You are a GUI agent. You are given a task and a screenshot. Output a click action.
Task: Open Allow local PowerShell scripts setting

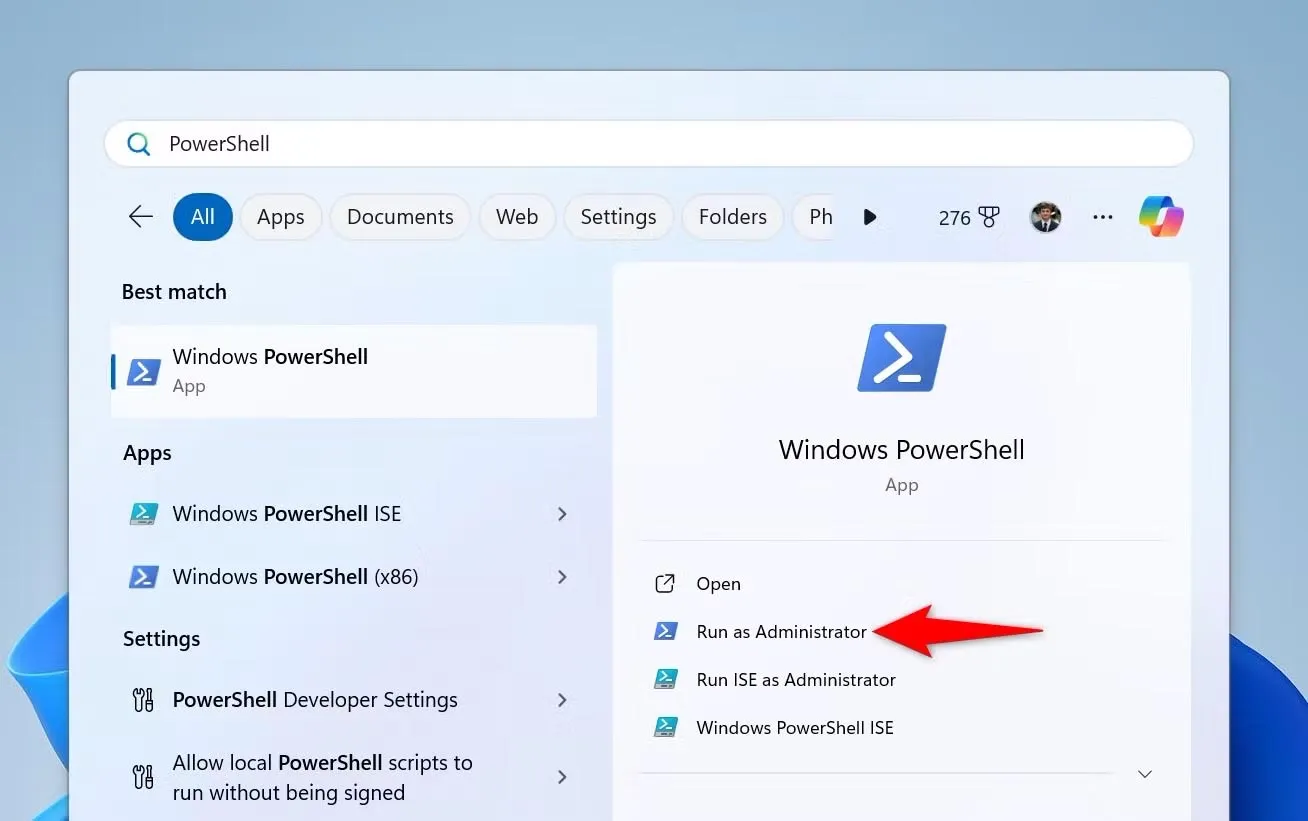[x=354, y=777]
